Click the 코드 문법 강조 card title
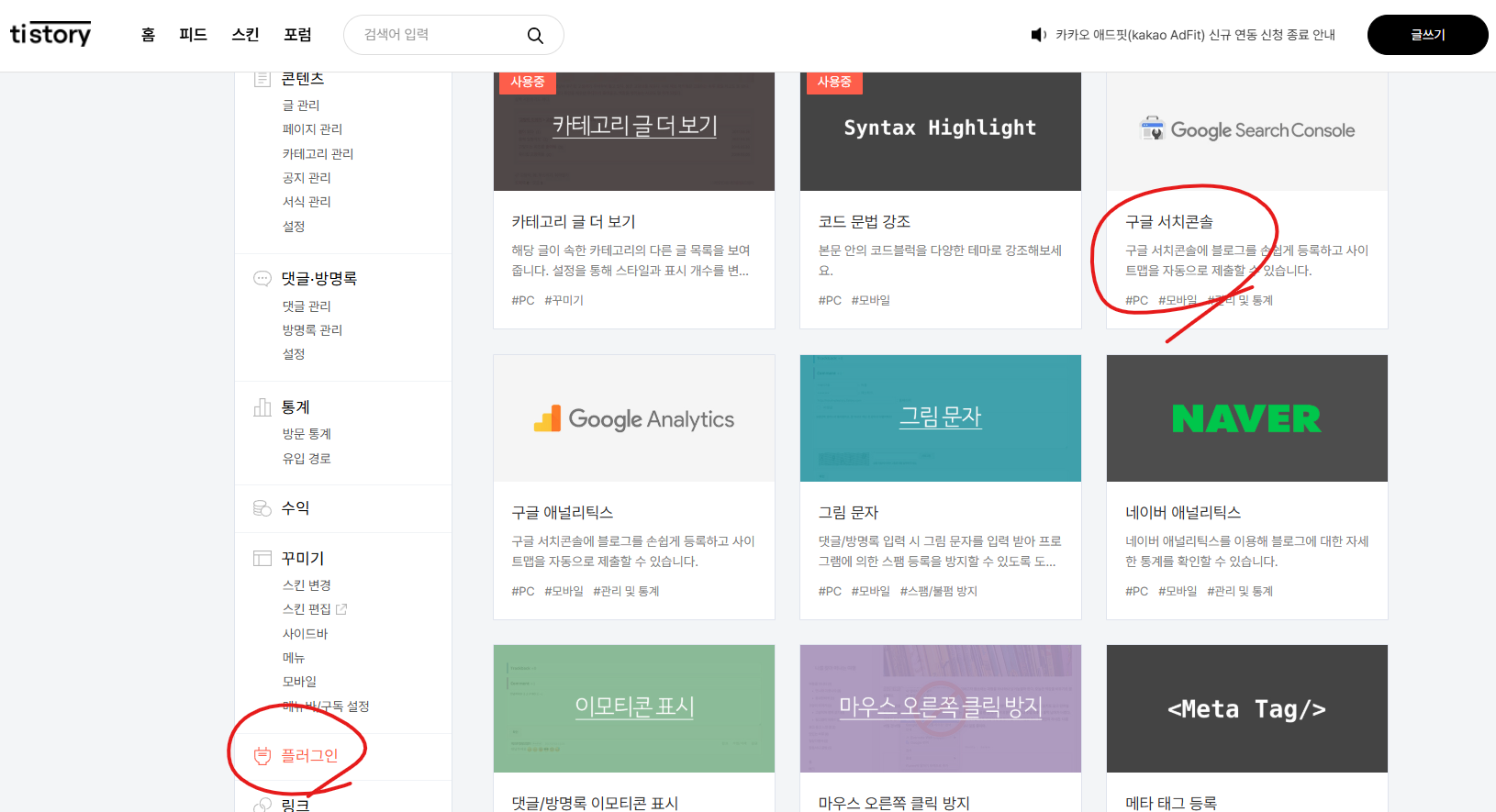The width and height of the screenshot is (1496, 812). [865, 222]
